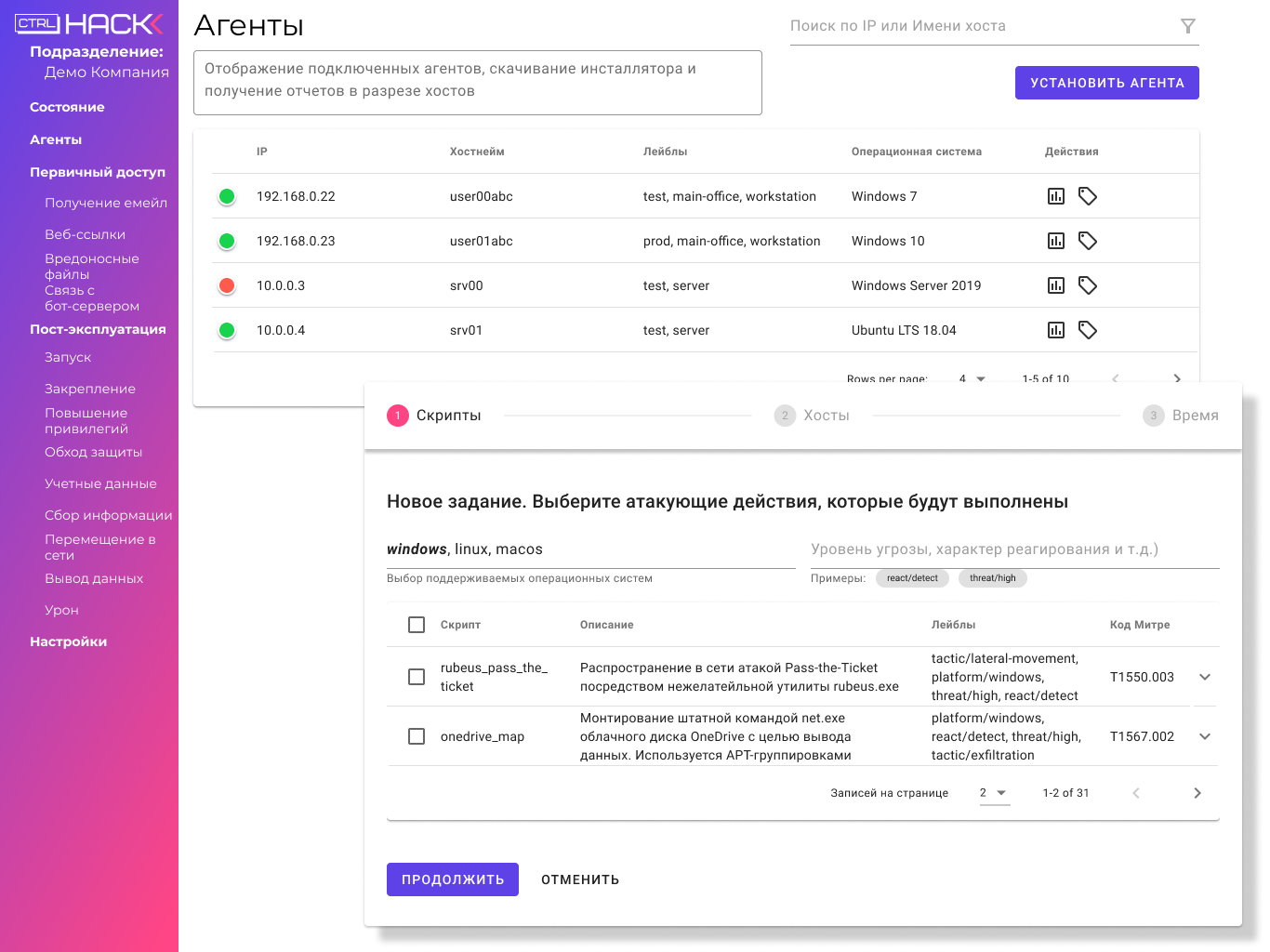Click Mitre code T1567.002
This screenshot has height=952, width=1270.
1142,736
